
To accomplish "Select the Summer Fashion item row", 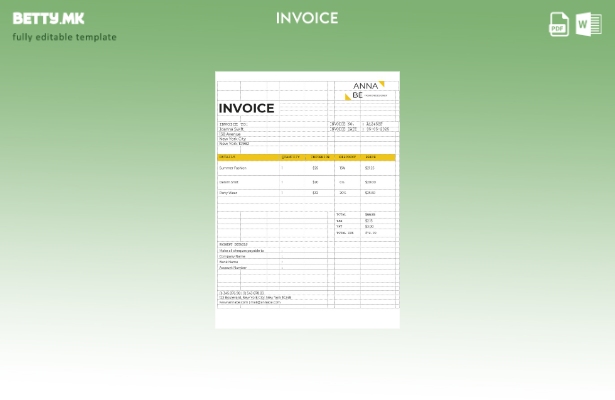I will pyautogui.click(x=233, y=168).
